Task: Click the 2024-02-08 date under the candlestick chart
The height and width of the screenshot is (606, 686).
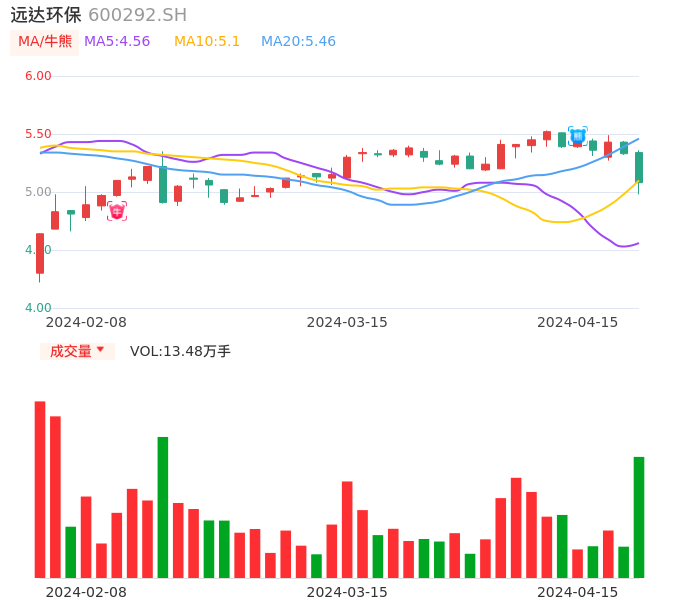Action: (x=86, y=323)
